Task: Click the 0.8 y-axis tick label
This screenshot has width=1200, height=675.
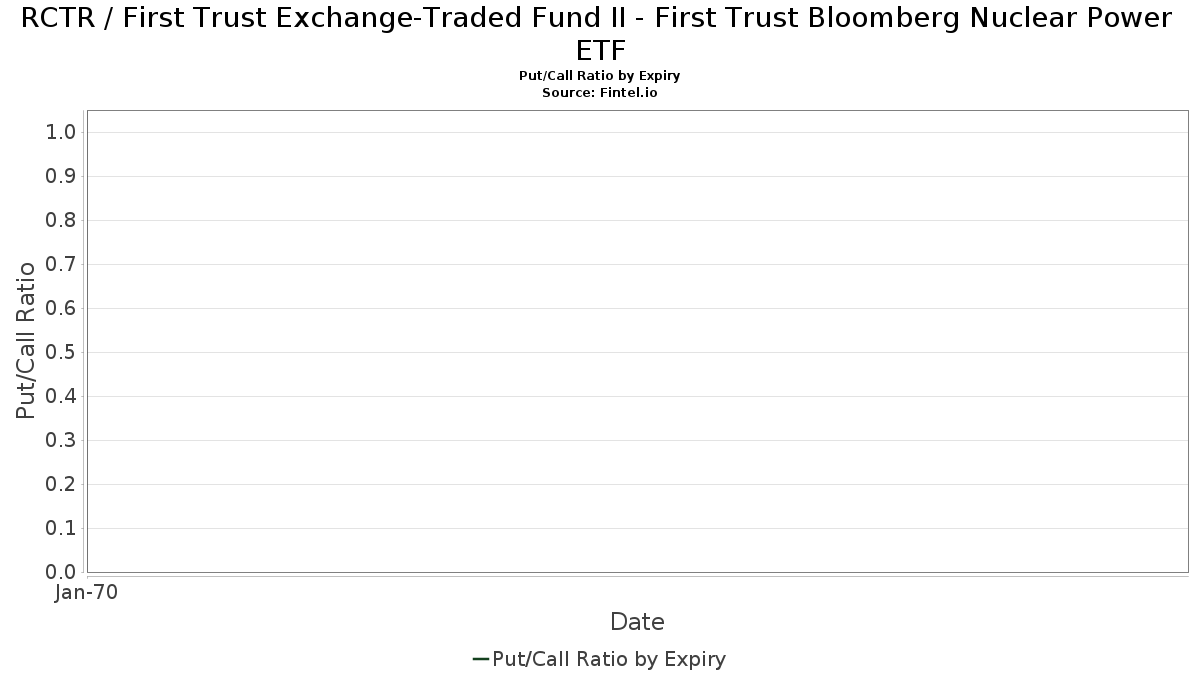Action: (x=61, y=221)
